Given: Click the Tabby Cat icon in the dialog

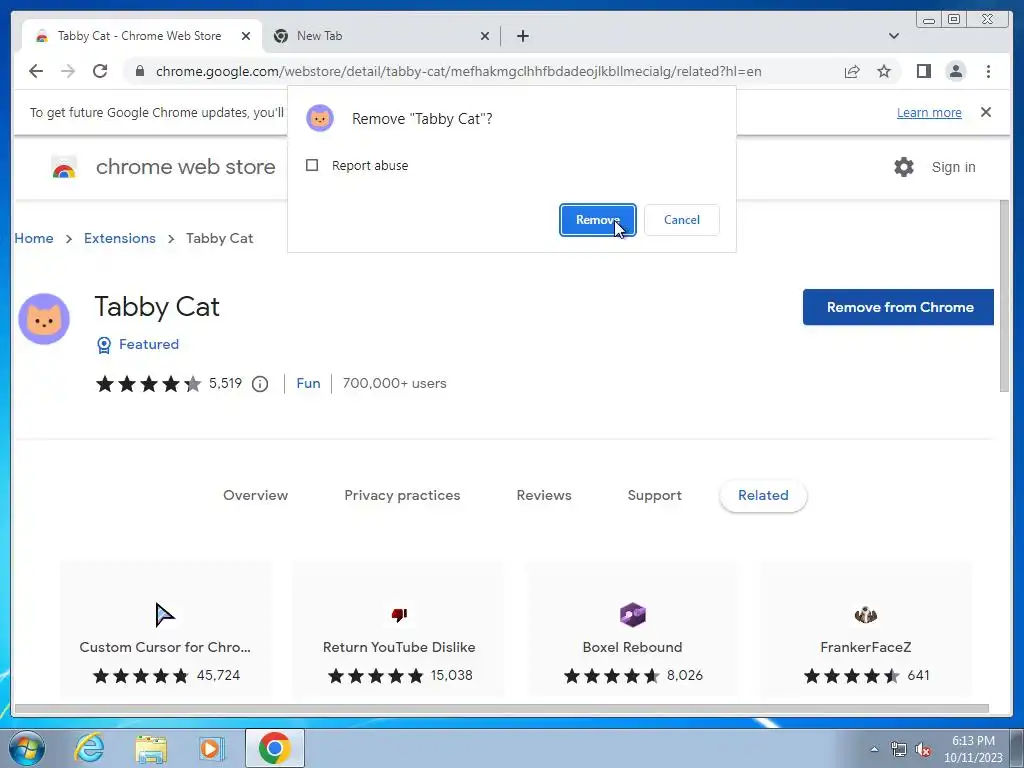Looking at the screenshot, I should click(x=320, y=118).
